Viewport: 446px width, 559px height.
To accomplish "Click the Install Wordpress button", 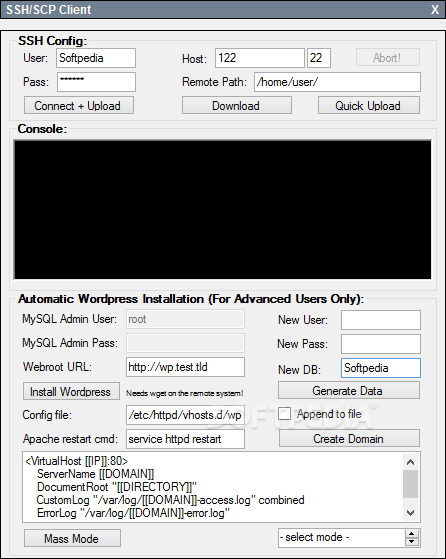I will (x=71, y=391).
